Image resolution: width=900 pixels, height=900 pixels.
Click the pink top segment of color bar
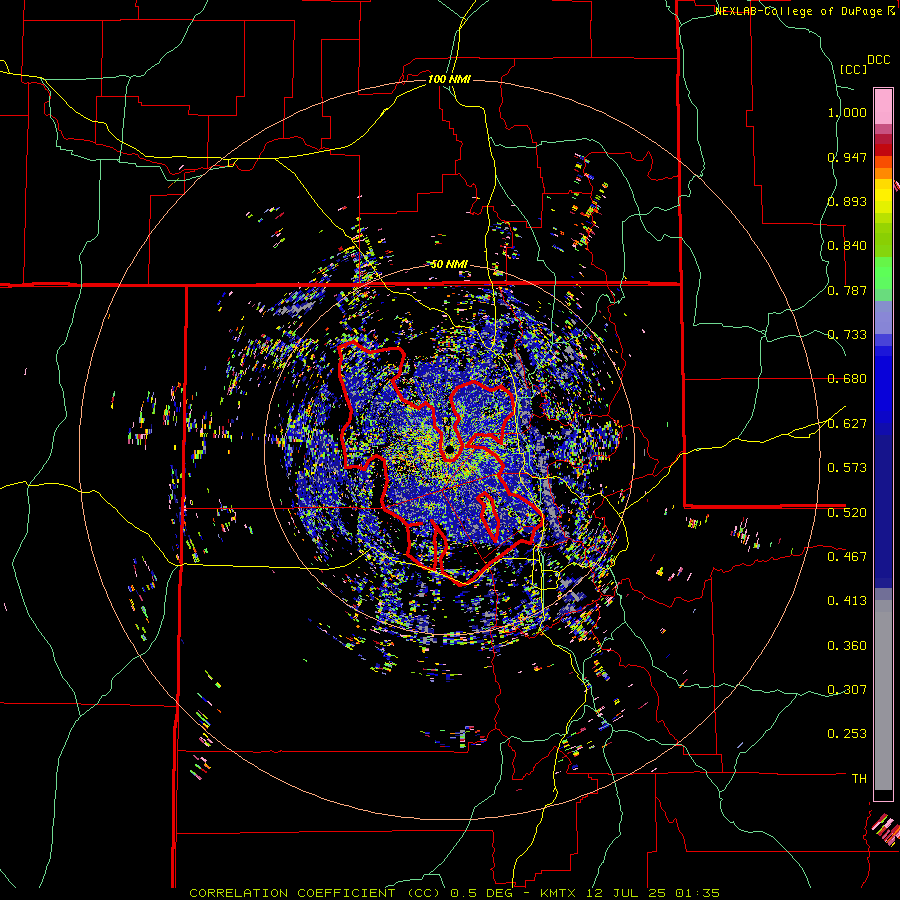(x=883, y=106)
